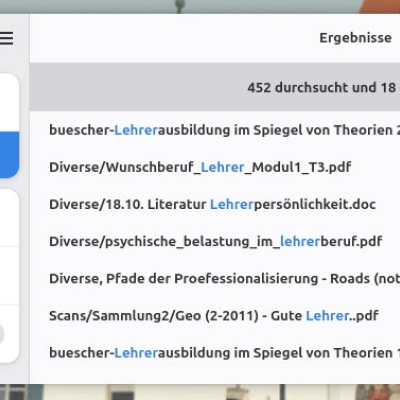
Task: Open result 'Diverse/psychische_belastung_im_lehrerberuf.pdf'
Action: point(215,241)
